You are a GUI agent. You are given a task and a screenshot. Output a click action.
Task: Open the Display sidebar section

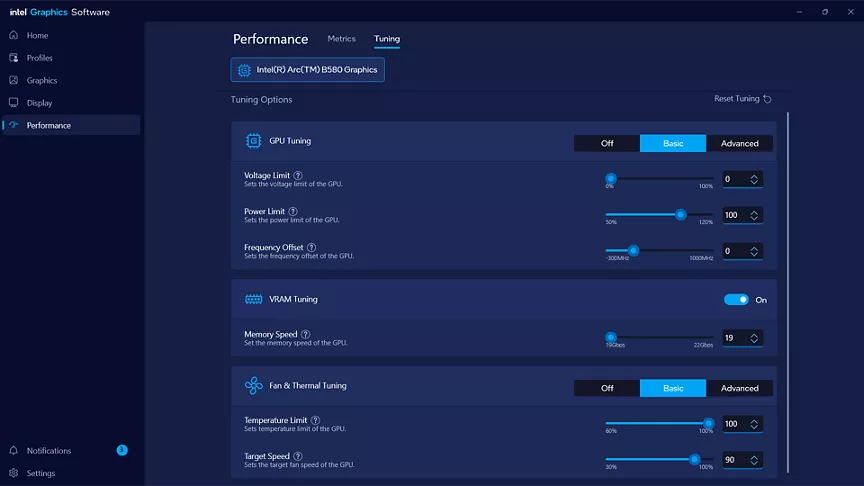coord(14,103)
